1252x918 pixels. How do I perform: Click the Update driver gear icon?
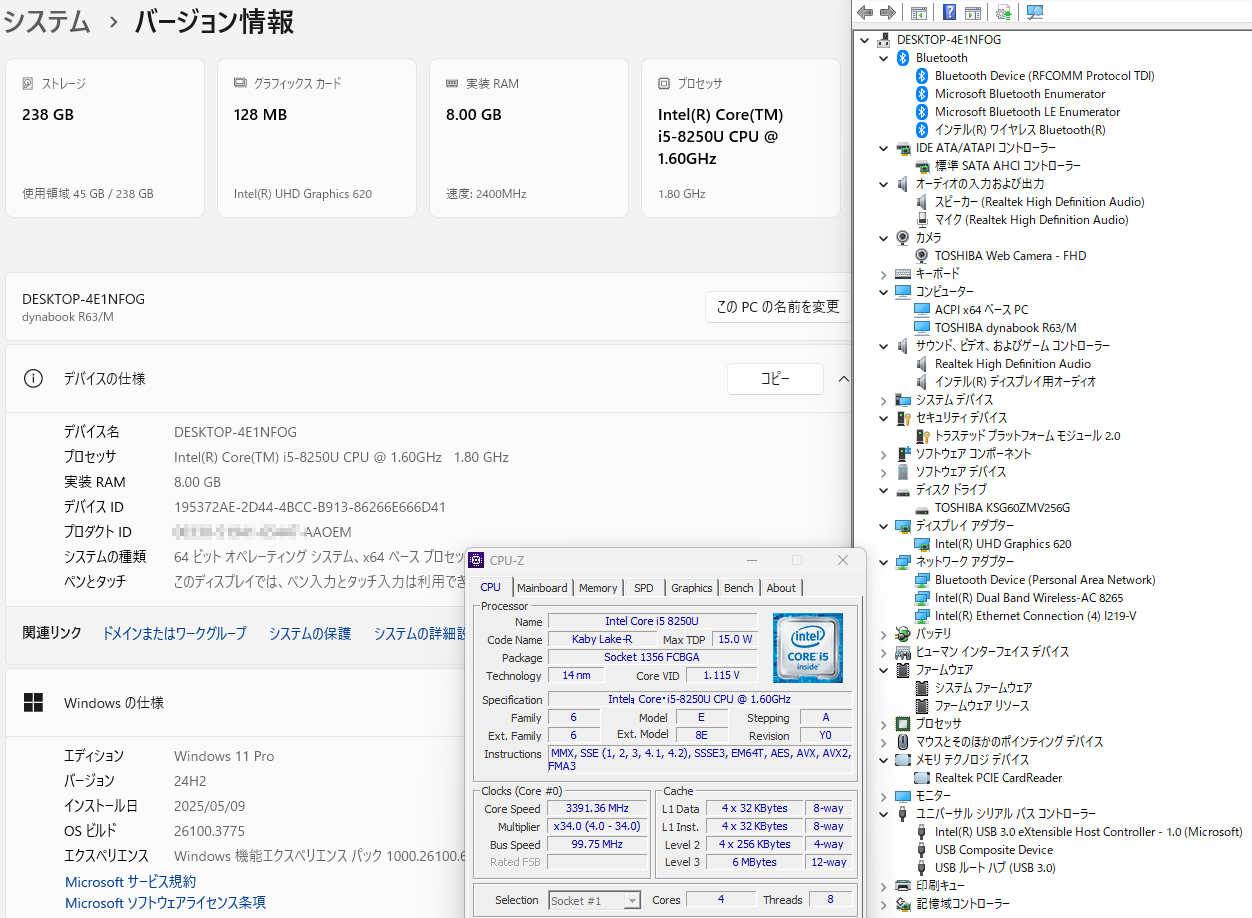pos(1003,12)
